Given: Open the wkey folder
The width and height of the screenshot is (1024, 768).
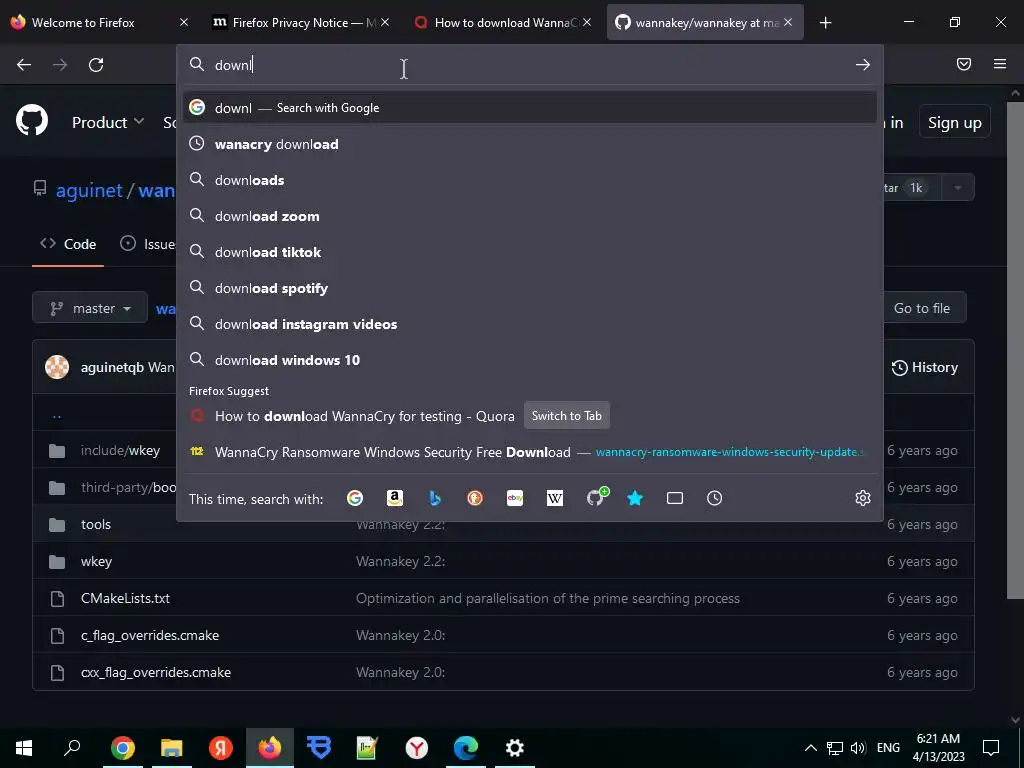Looking at the screenshot, I should point(97,562).
